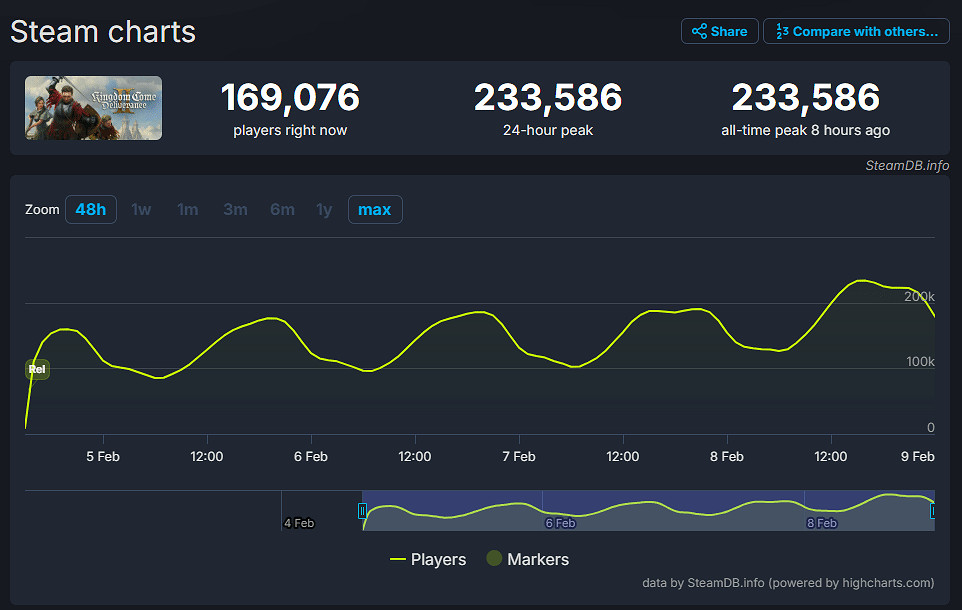Click the left navigator range handle
The width and height of the screenshot is (962, 610).
click(363, 511)
